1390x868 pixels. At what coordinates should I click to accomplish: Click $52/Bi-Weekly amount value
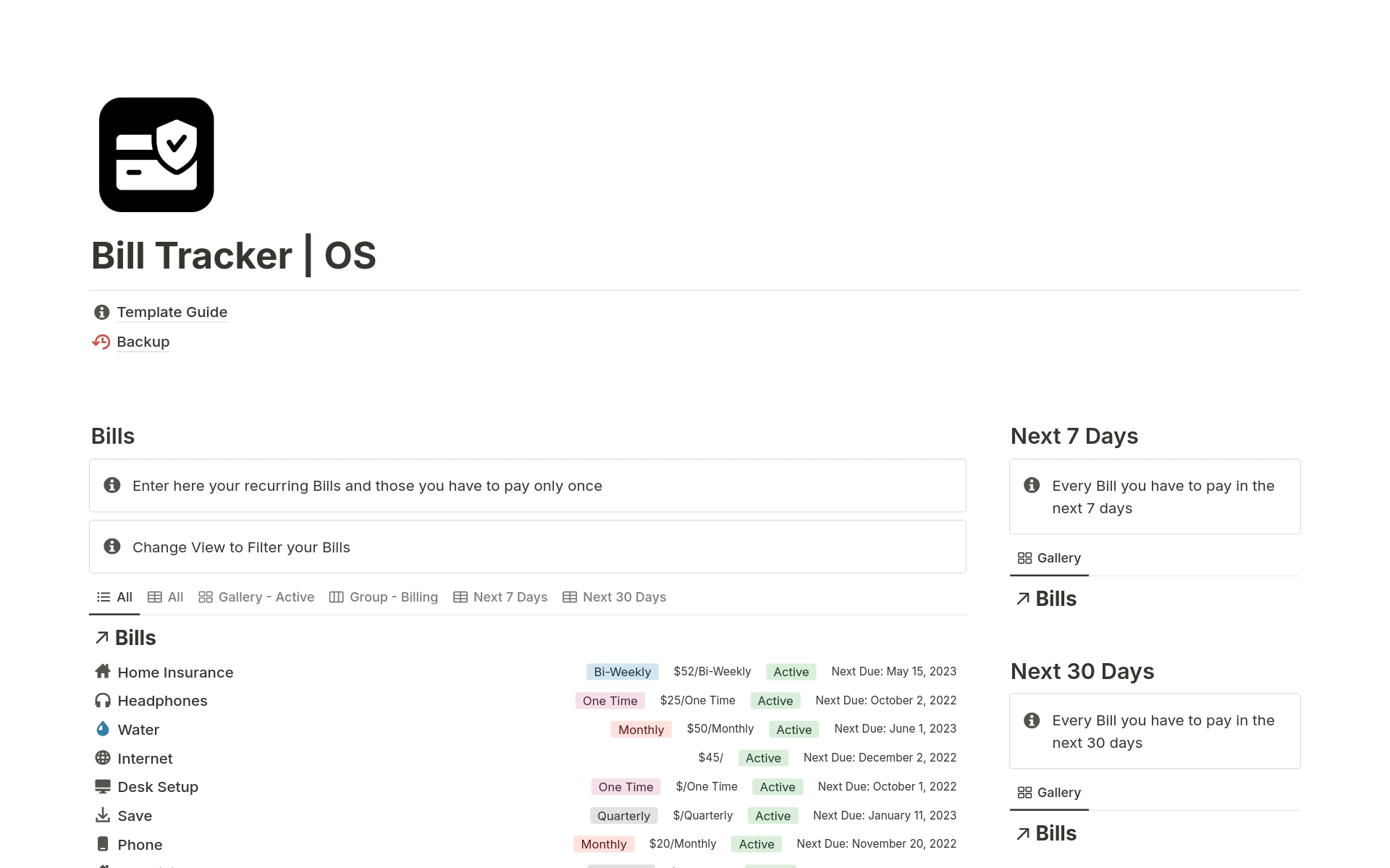[x=712, y=672]
